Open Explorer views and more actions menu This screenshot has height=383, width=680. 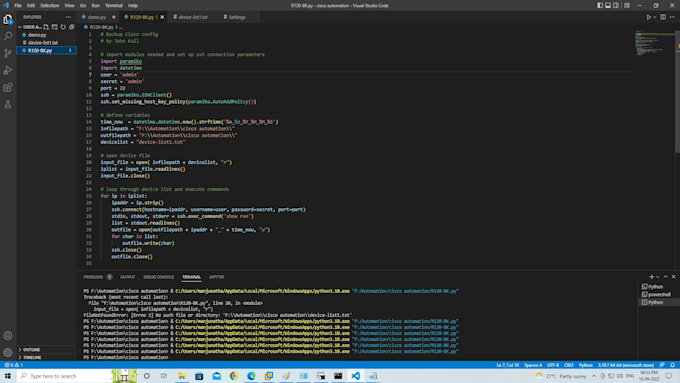pos(69,17)
